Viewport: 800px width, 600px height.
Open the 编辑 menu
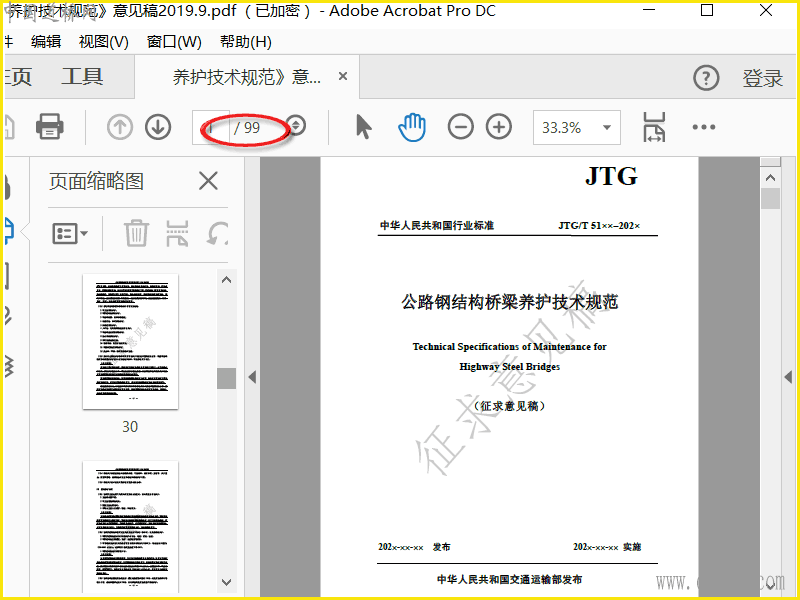46,42
